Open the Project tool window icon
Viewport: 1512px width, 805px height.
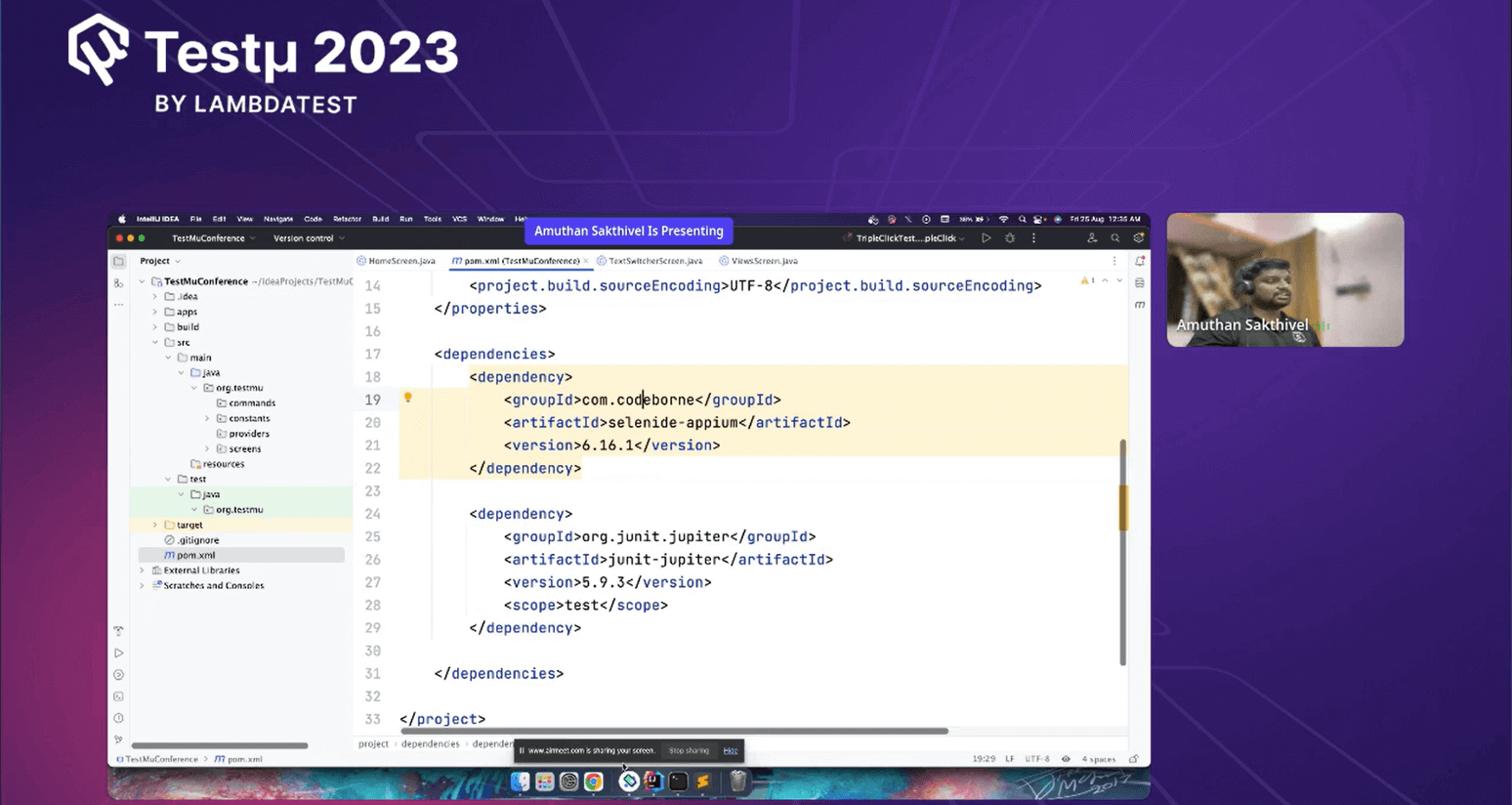(118, 261)
